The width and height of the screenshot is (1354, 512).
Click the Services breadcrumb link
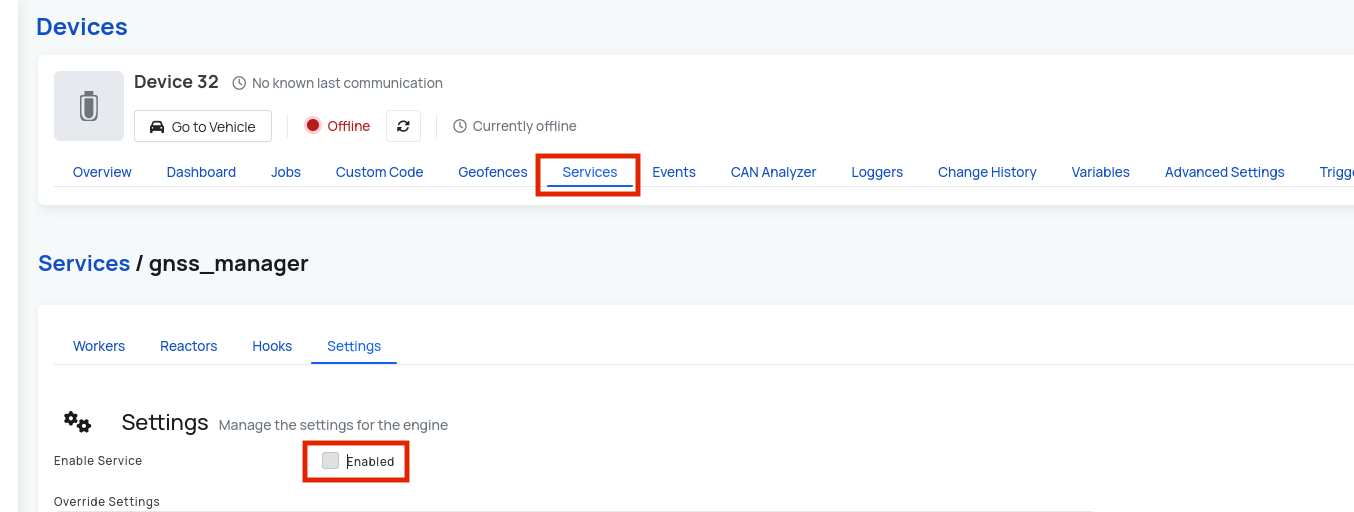coord(84,263)
